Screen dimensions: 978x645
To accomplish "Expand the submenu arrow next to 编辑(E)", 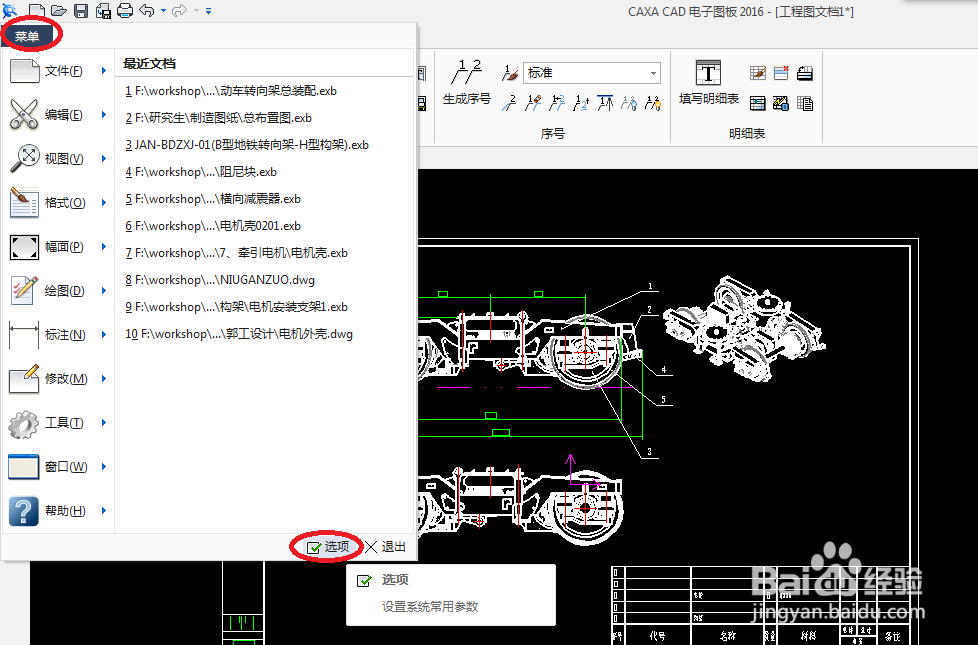I will [104, 115].
